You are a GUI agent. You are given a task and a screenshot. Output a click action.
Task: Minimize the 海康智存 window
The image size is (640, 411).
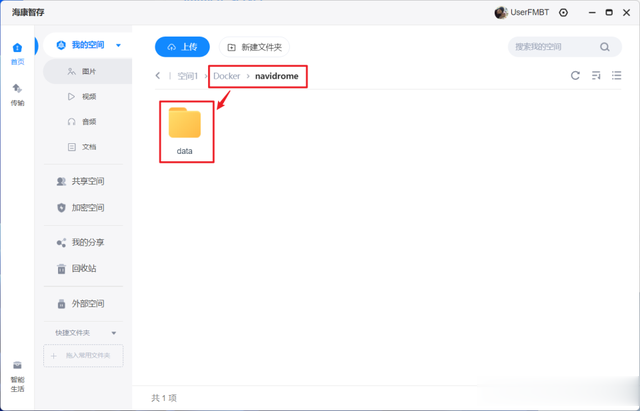click(592, 13)
